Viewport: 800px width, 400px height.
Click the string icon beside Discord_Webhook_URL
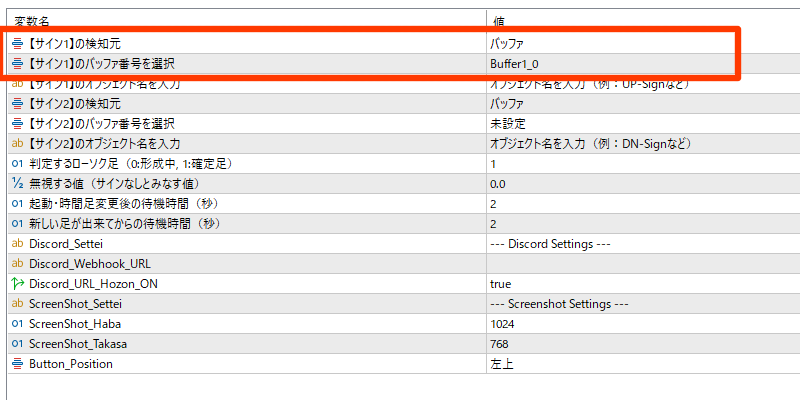tap(17, 264)
